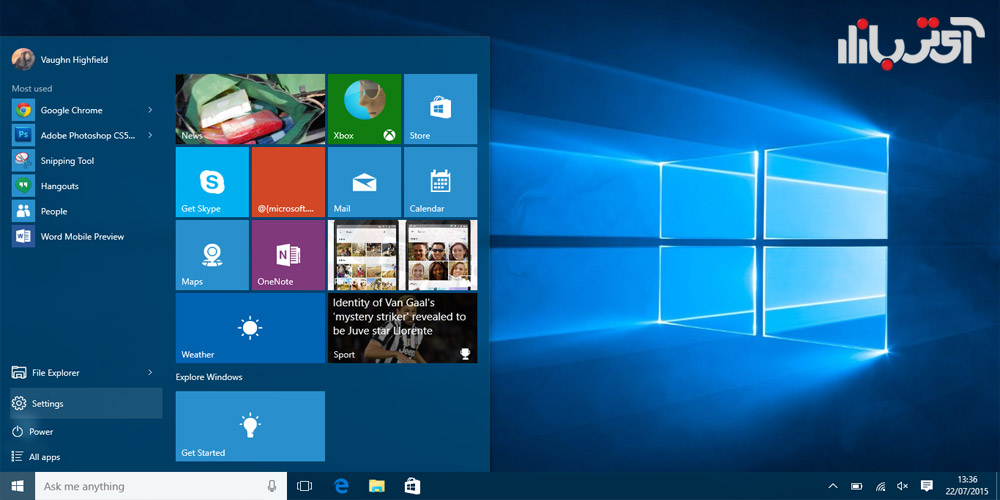Open the Calendar tile
Screen dimensions: 1000x500
[x=440, y=182]
